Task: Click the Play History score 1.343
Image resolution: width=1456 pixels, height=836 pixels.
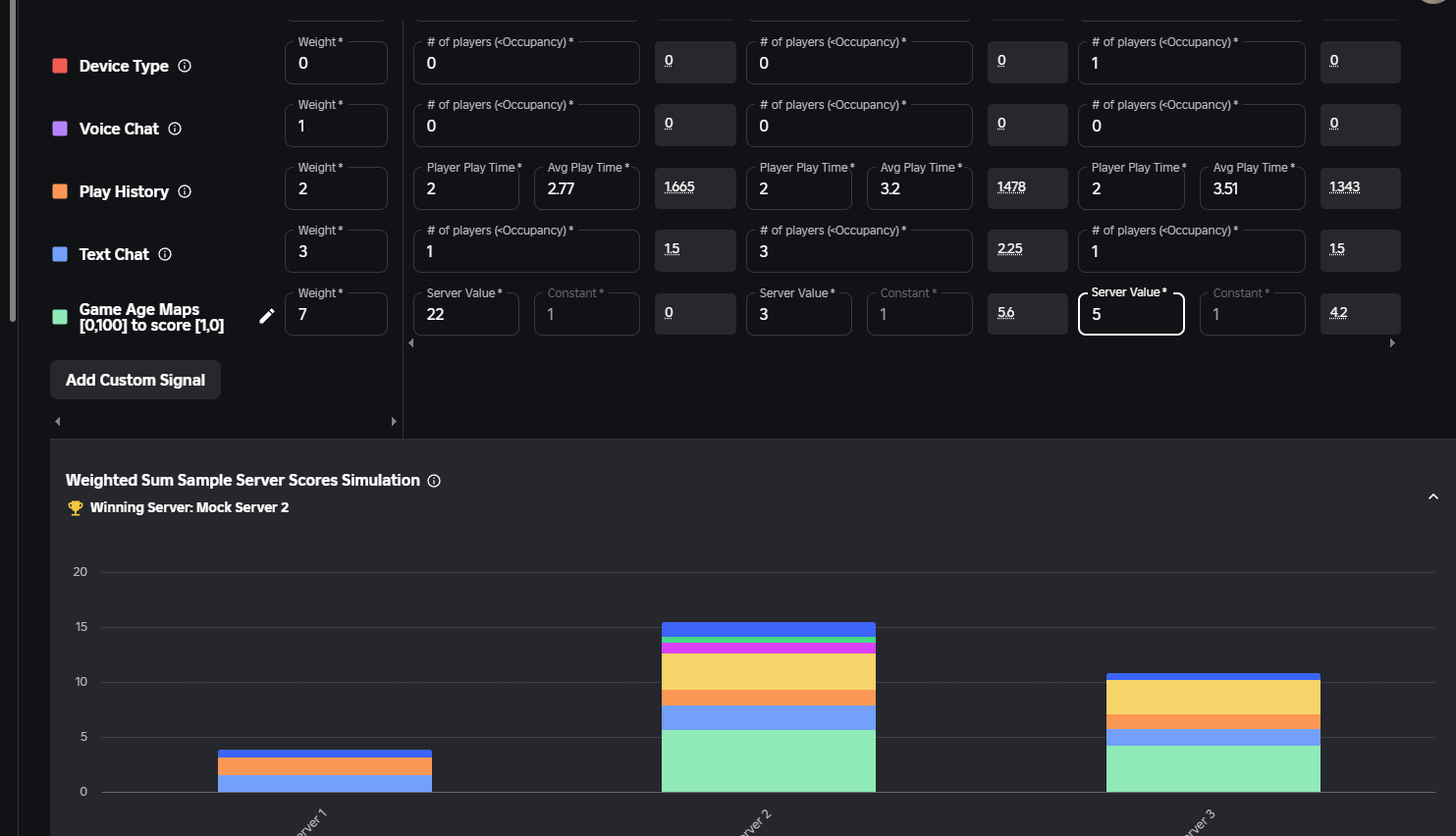Action: 1344,186
